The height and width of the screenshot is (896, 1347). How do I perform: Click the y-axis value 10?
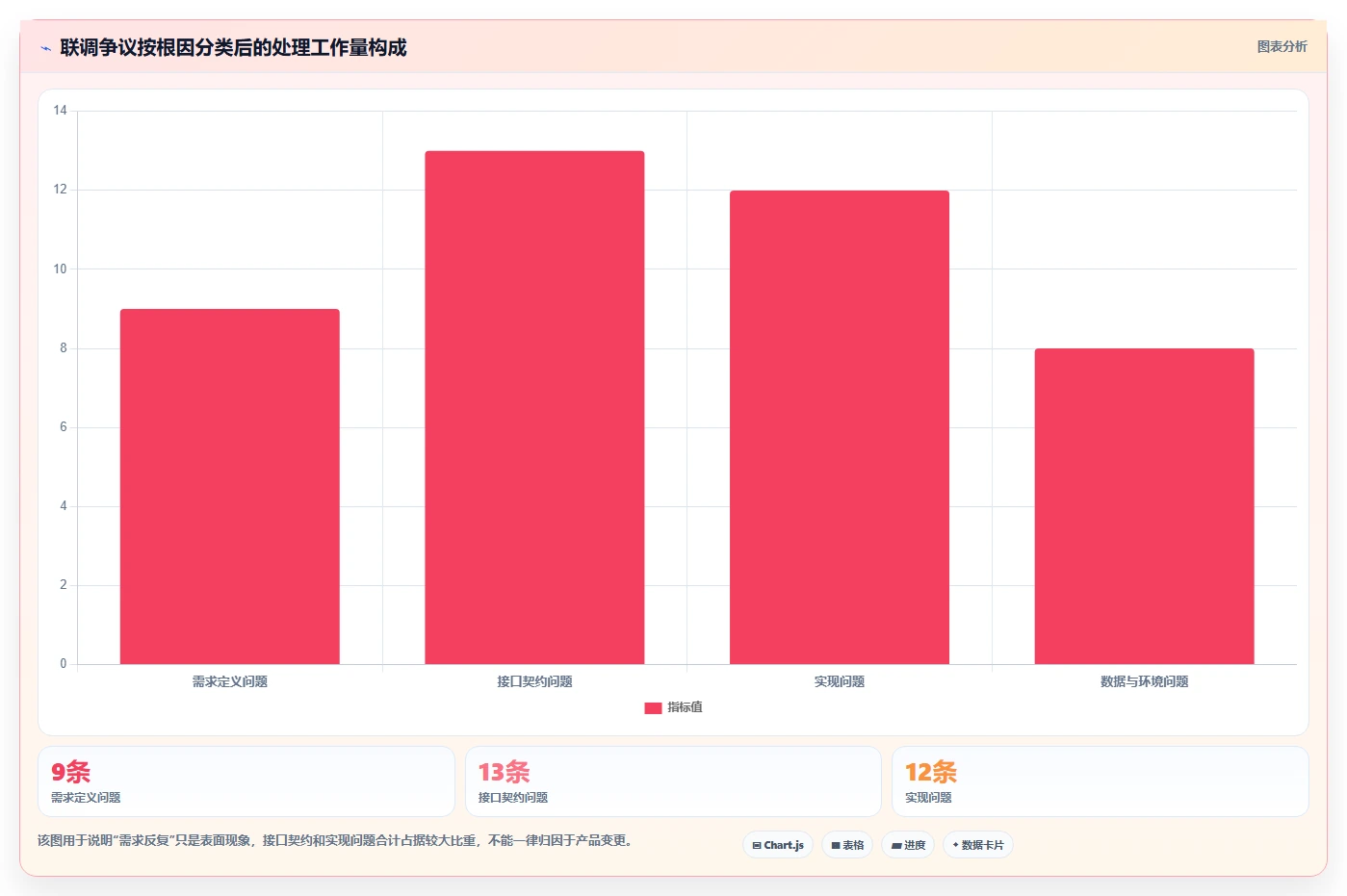click(x=60, y=269)
